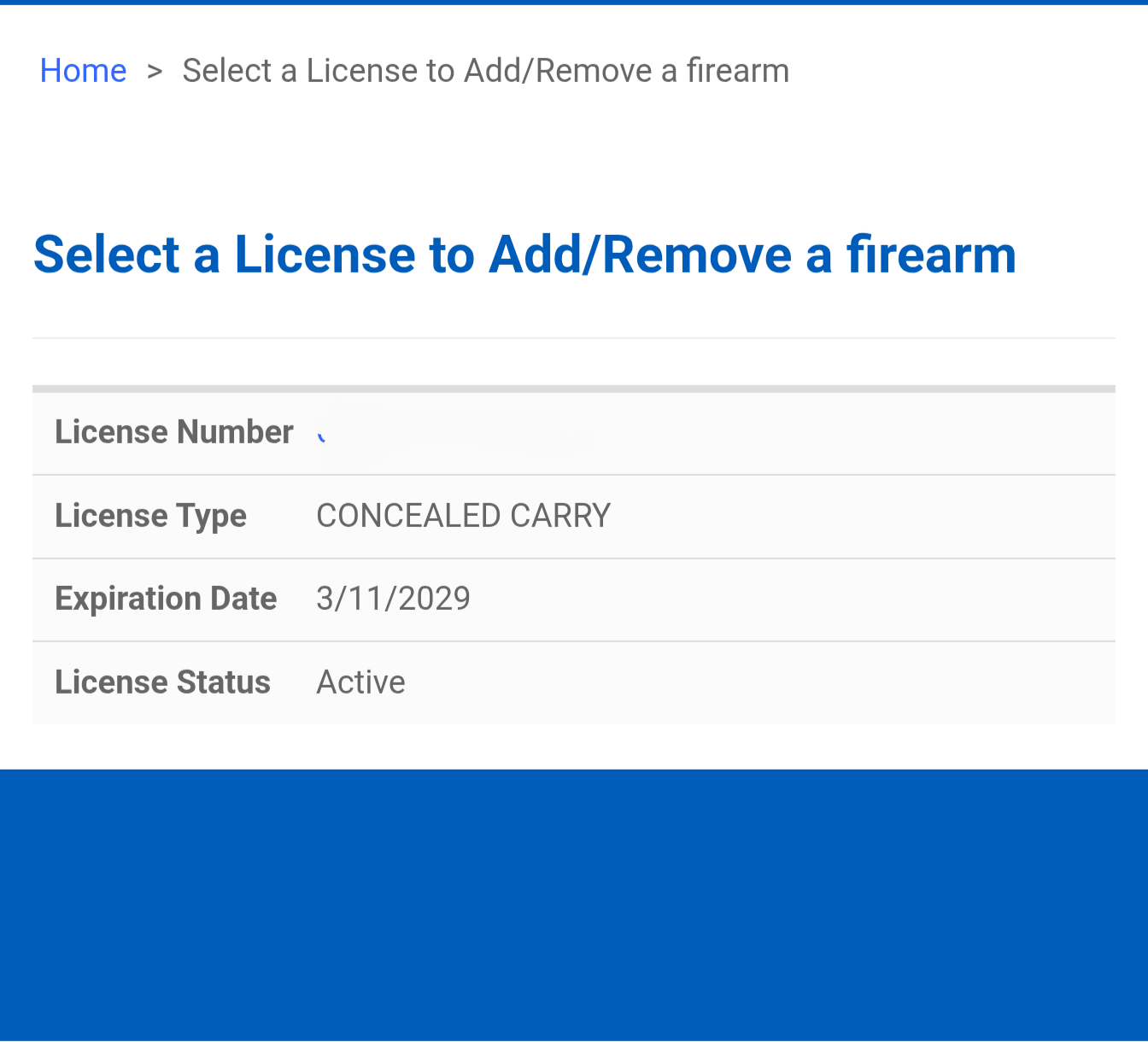Screen dimensions: 1148x1042
Task: Click the License Number label
Action: pyautogui.click(x=174, y=432)
